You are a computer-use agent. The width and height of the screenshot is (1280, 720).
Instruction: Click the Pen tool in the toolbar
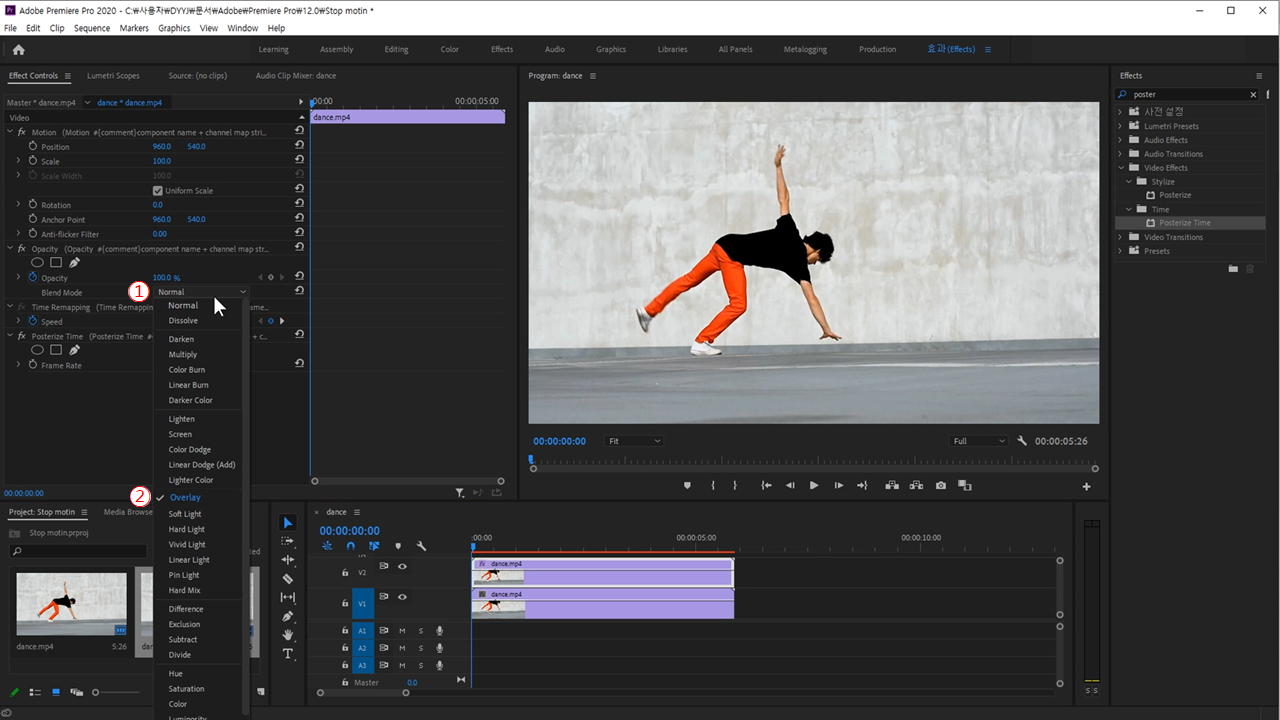(x=288, y=616)
